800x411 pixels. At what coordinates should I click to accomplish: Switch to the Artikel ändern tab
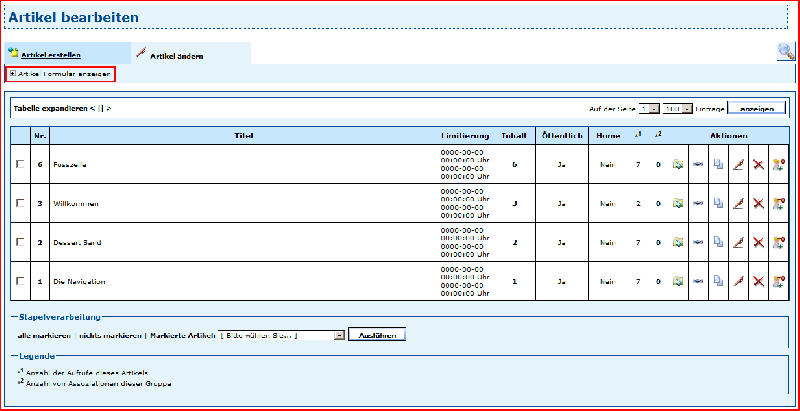pyautogui.click(x=177, y=56)
